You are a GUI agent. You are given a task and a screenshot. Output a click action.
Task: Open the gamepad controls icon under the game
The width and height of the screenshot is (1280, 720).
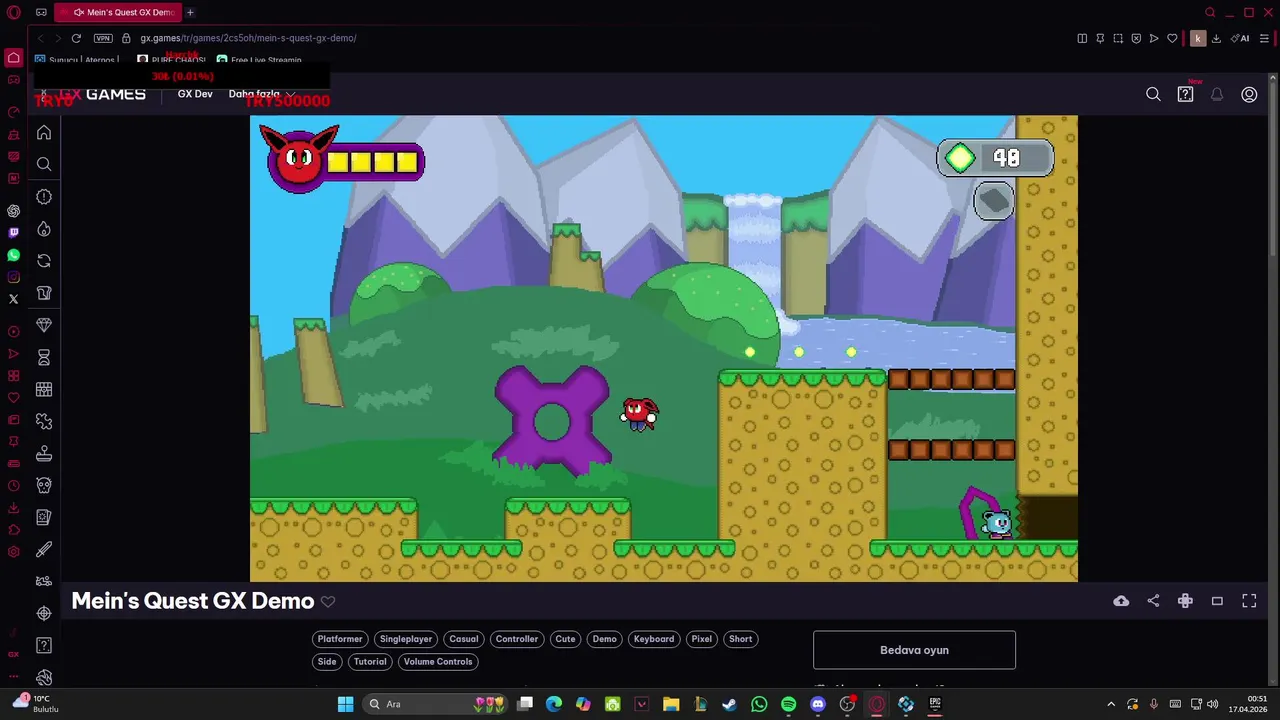click(1185, 601)
